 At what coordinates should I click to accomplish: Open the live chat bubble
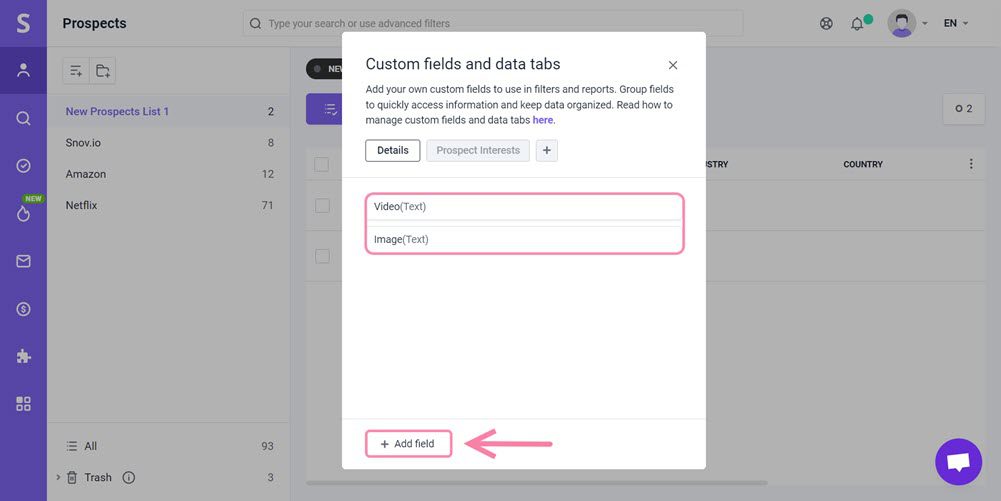coord(958,462)
